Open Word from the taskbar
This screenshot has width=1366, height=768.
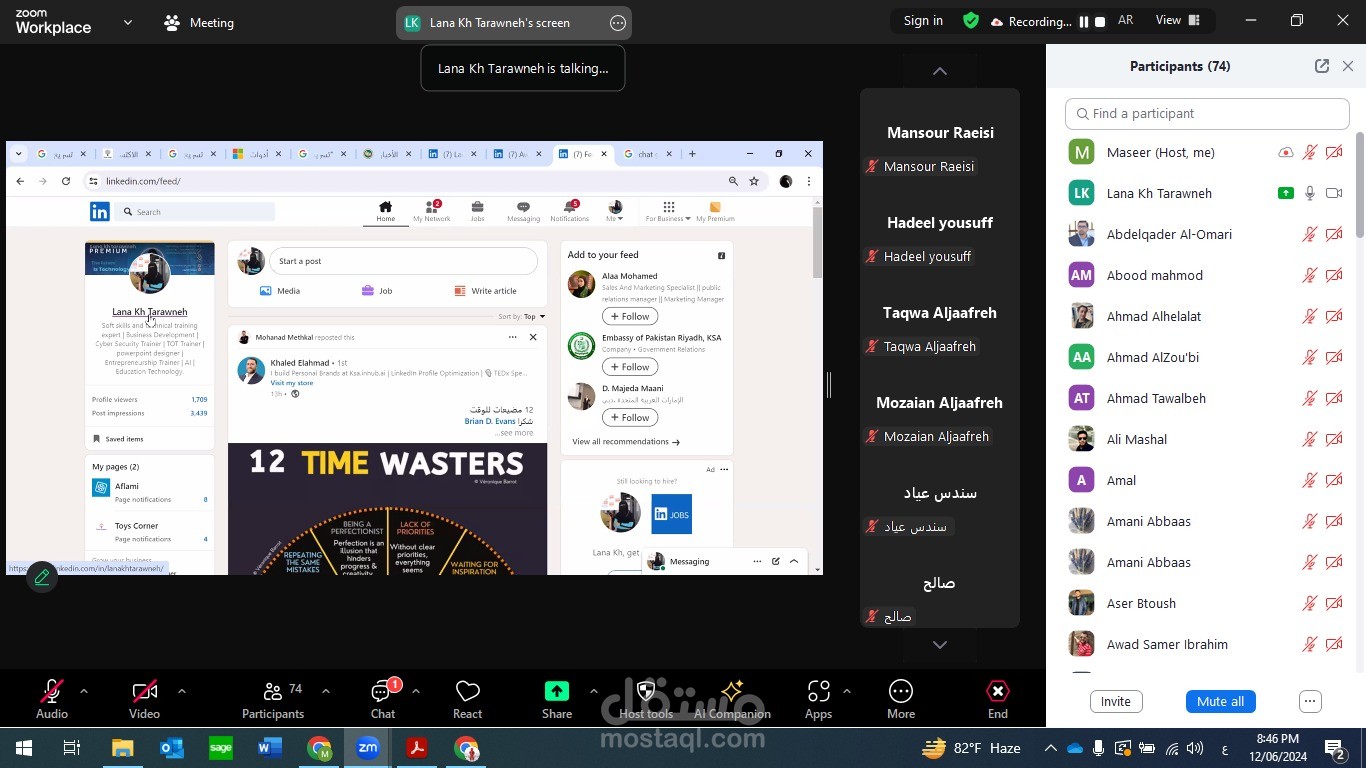[x=270, y=748]
